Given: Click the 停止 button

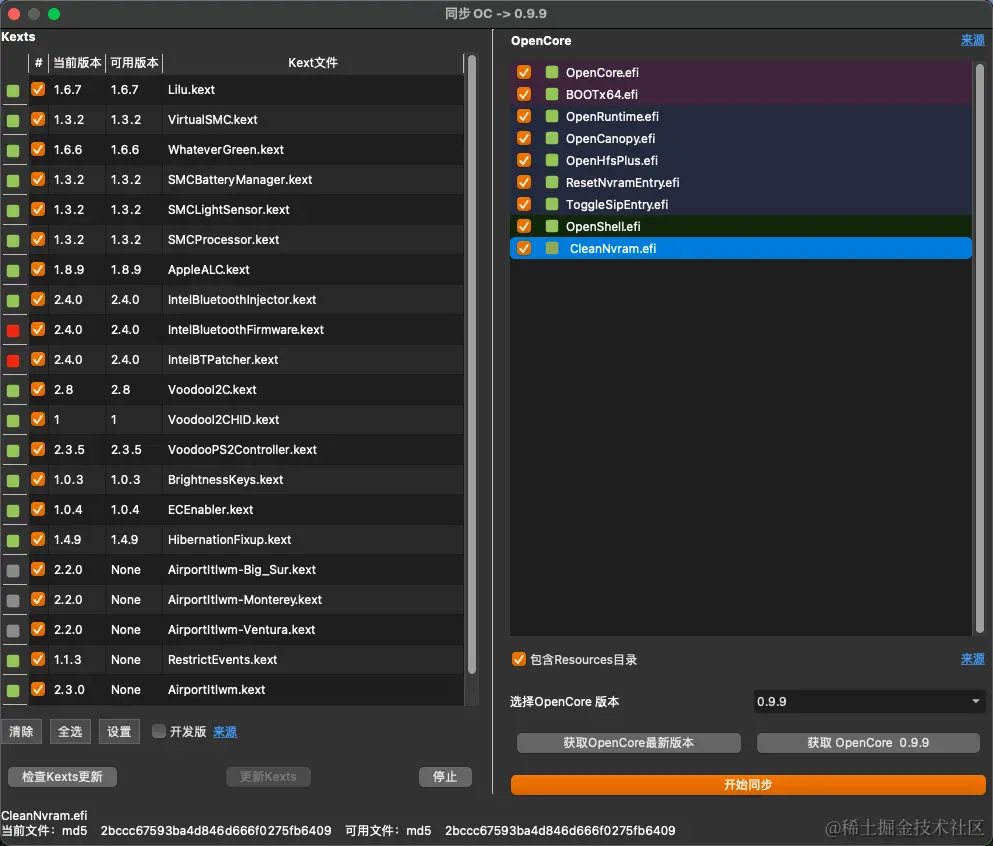Looking at the screenshot, I should pos(445,776).
